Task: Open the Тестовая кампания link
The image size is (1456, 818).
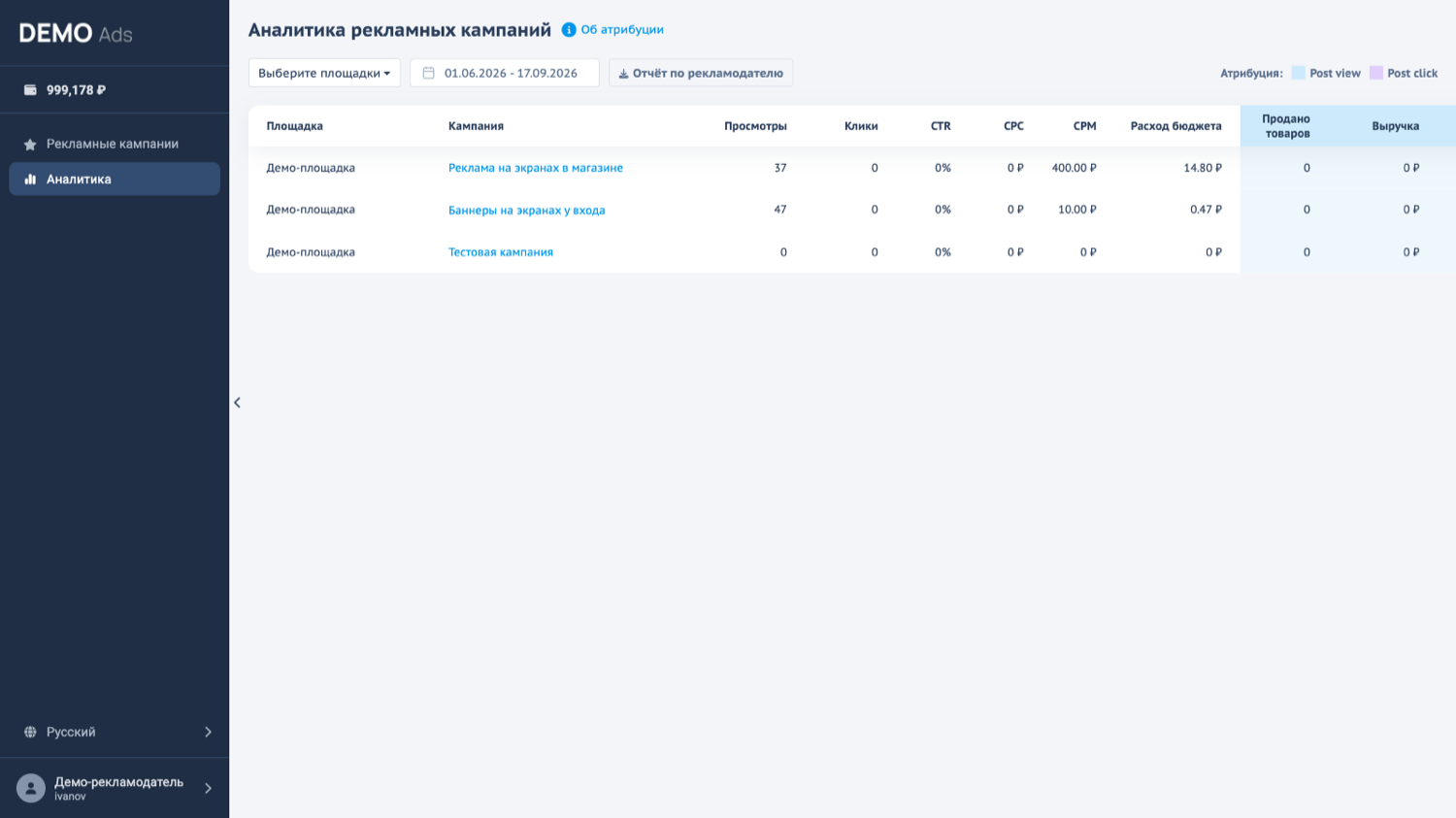Action: (501, 252)
